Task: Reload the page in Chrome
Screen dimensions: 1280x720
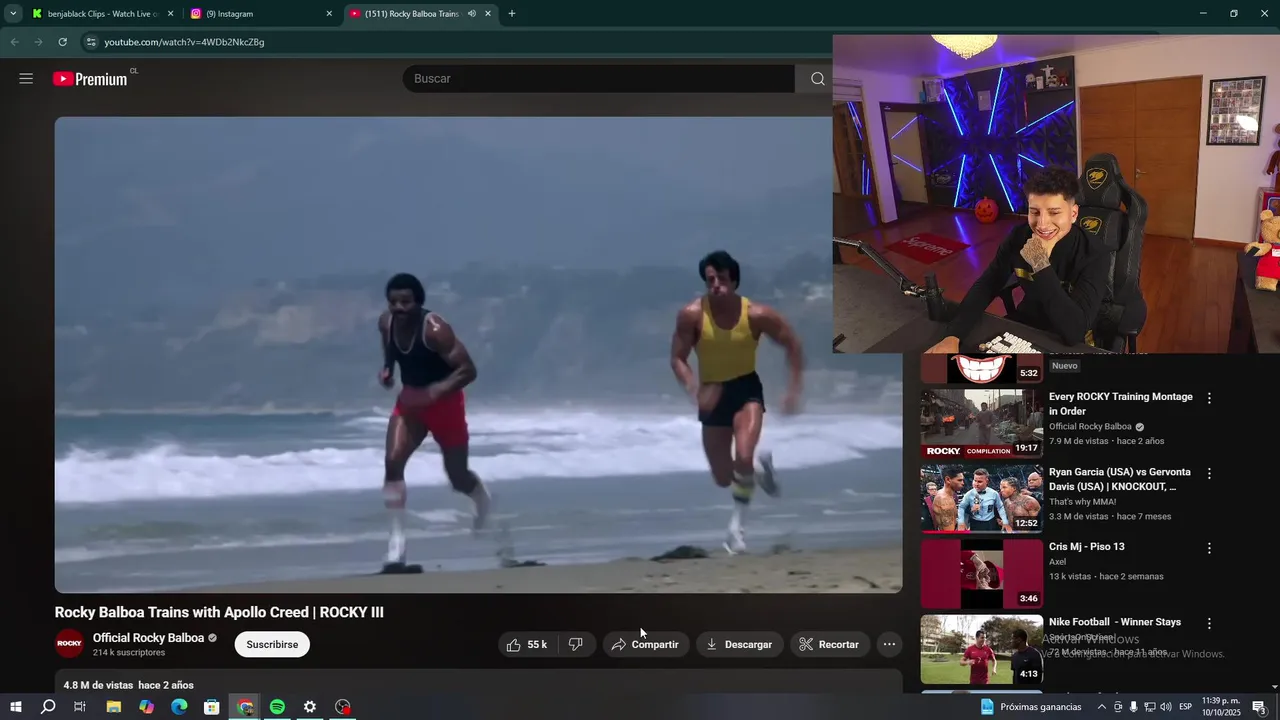Action: [62, 42]
